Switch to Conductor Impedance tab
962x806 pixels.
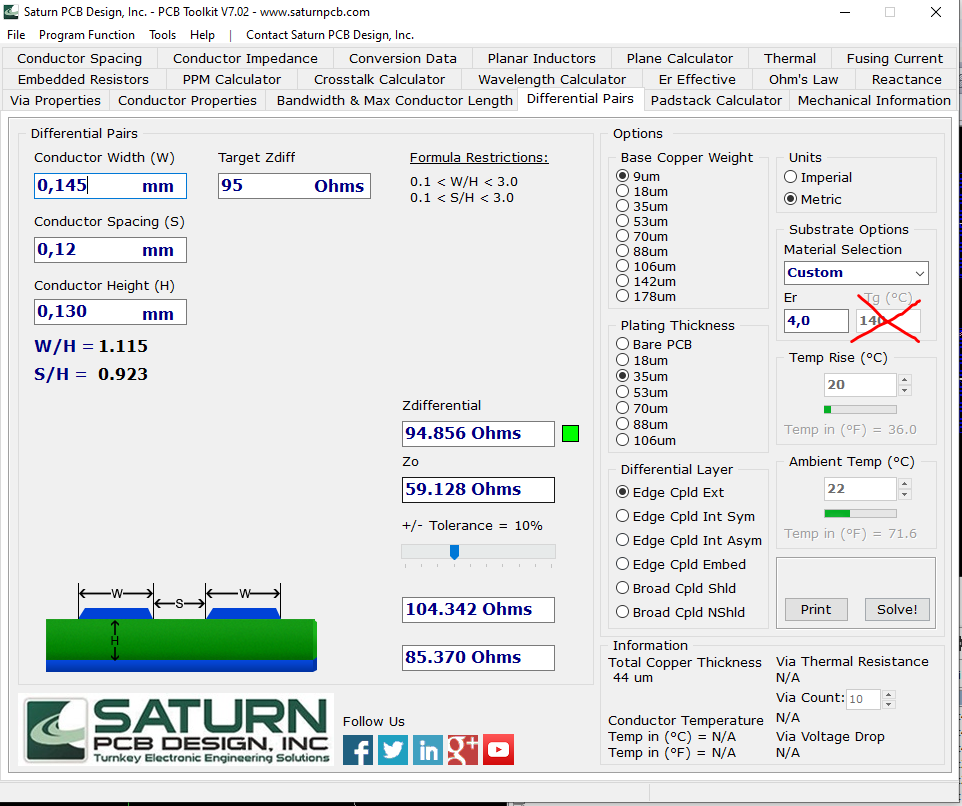pyautogui.click(x=245, y=58)
